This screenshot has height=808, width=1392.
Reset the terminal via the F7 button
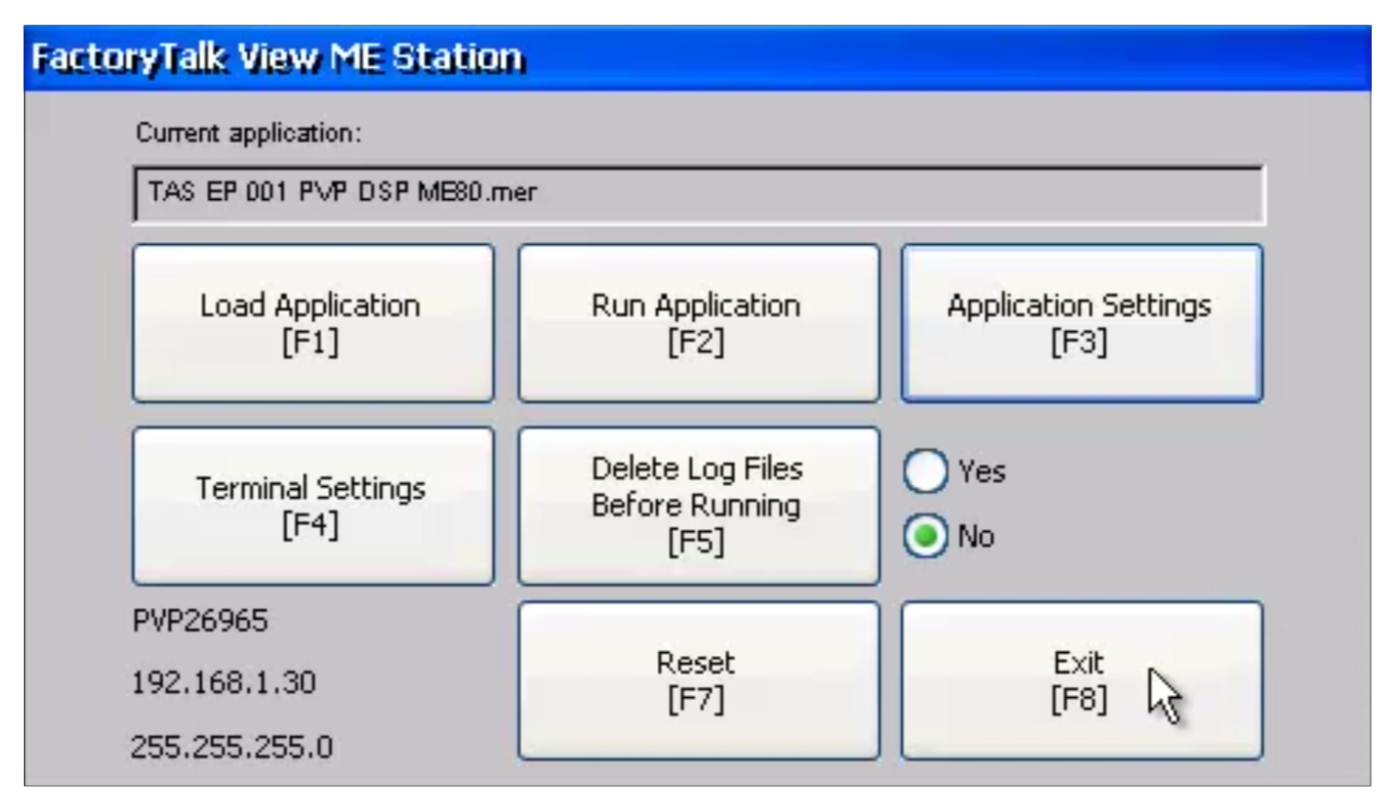coord(697,678)
